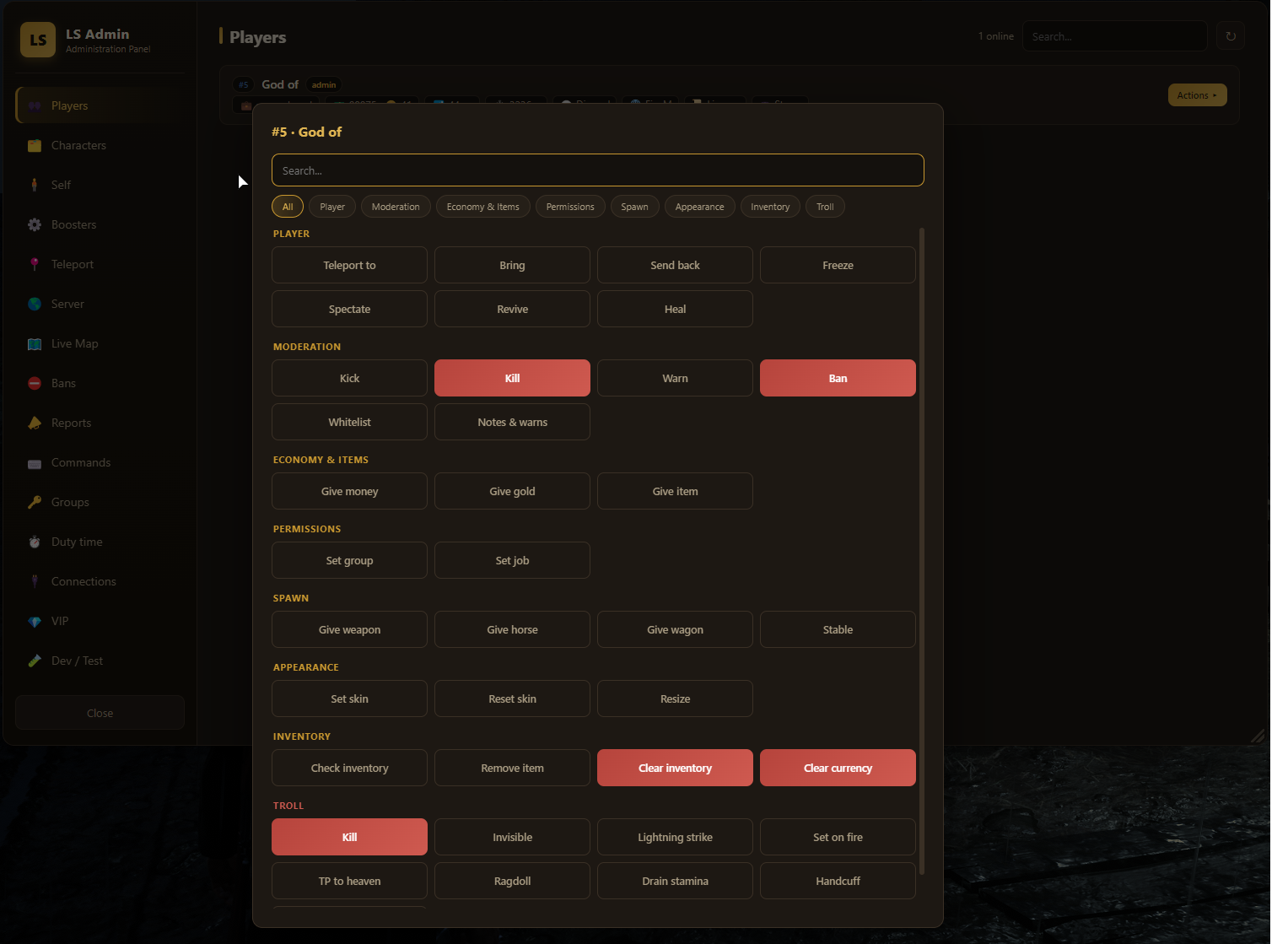Click the Set group button
Image resolution: width=1288 pixels, height=944 pixels.
[349, 560]
